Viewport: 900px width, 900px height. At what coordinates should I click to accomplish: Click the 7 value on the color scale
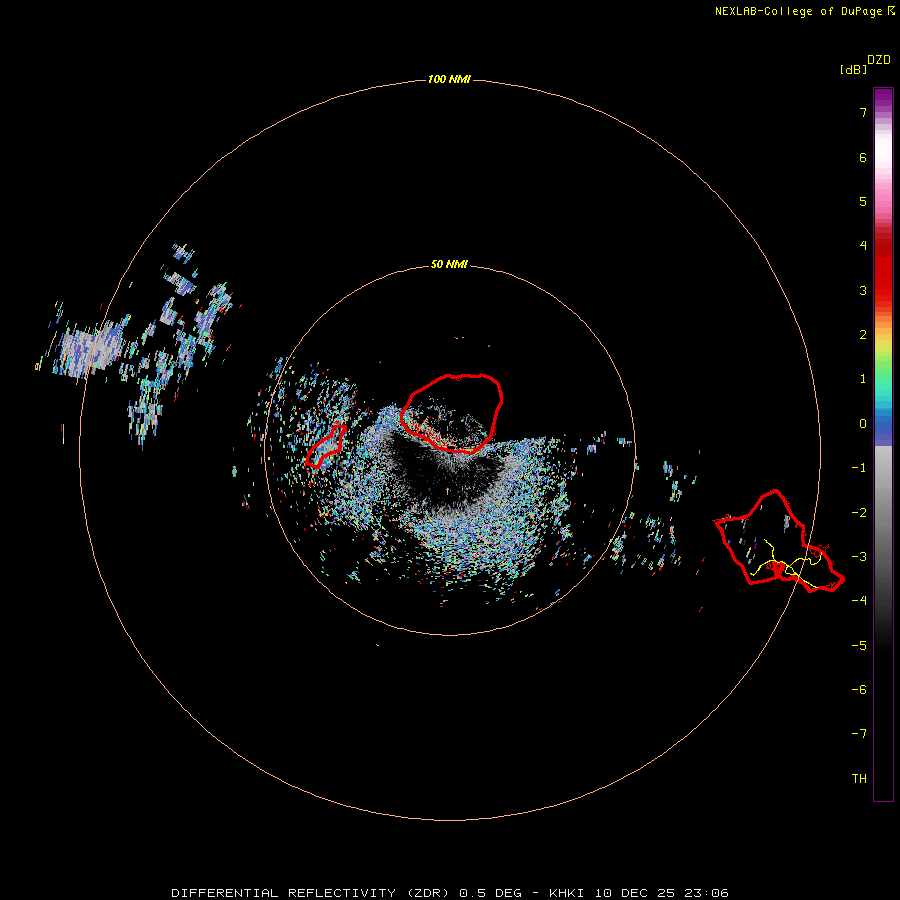[863, 112]
